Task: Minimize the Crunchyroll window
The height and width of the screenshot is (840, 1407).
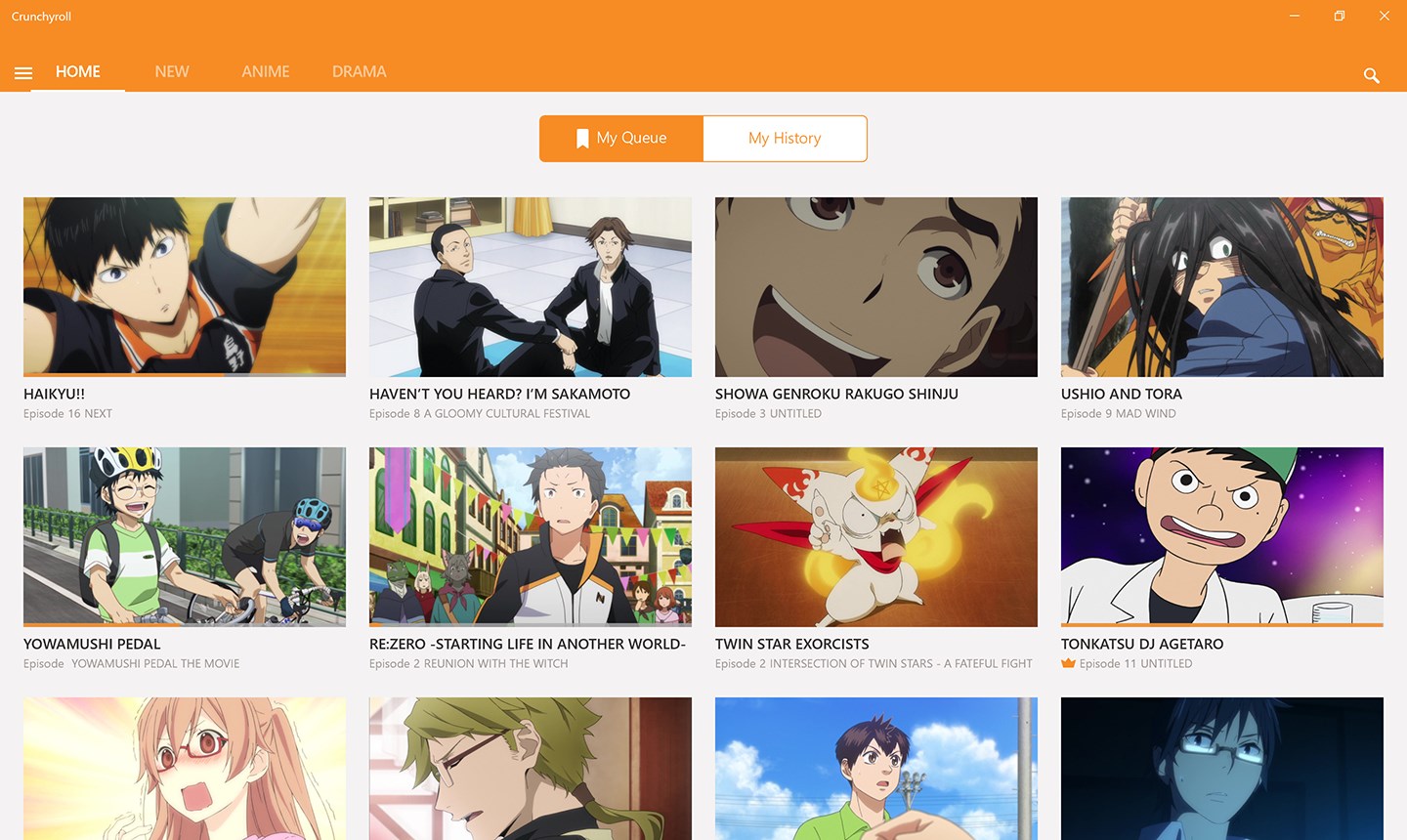Action: coord(1294,16)
